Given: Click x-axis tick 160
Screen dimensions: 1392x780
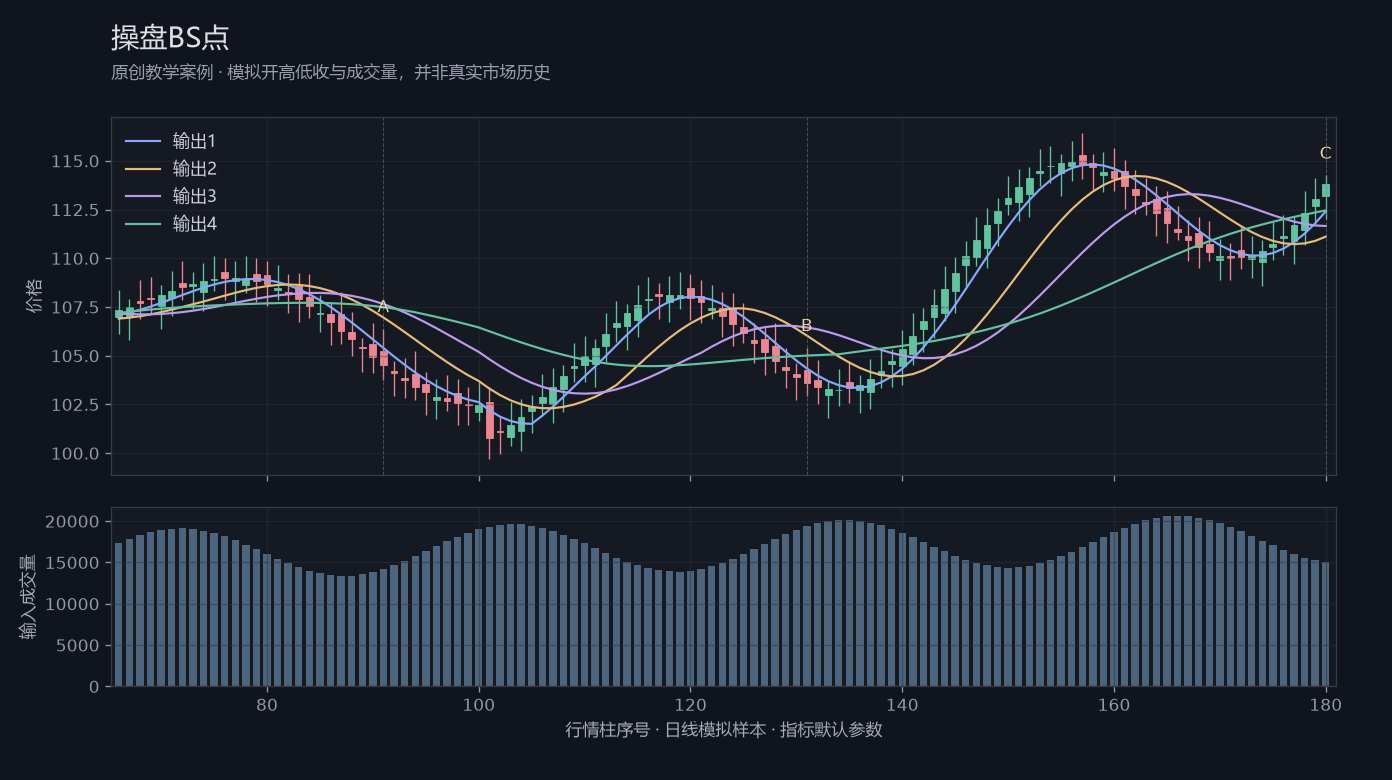Looking at the screenshot, I should click(1114, 704).
